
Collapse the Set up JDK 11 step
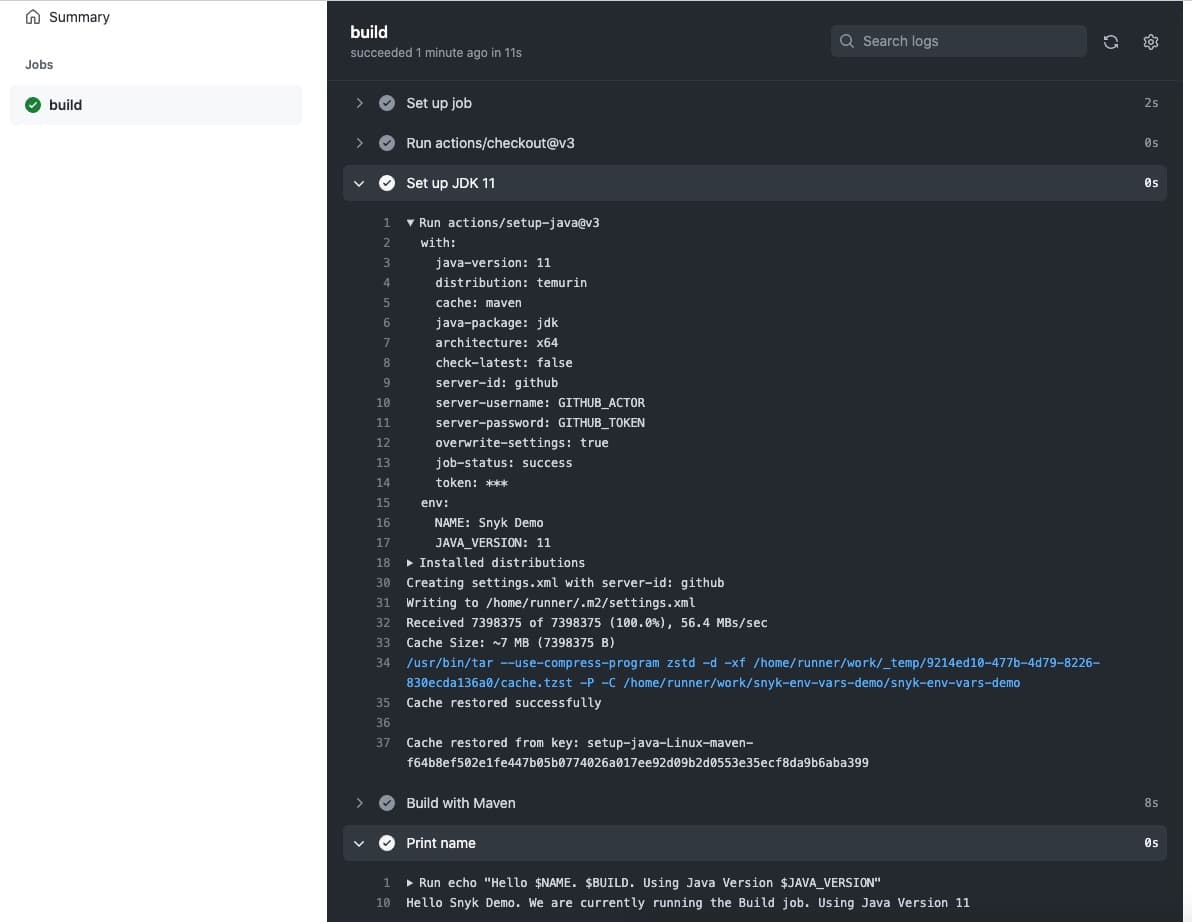point(360,183)
